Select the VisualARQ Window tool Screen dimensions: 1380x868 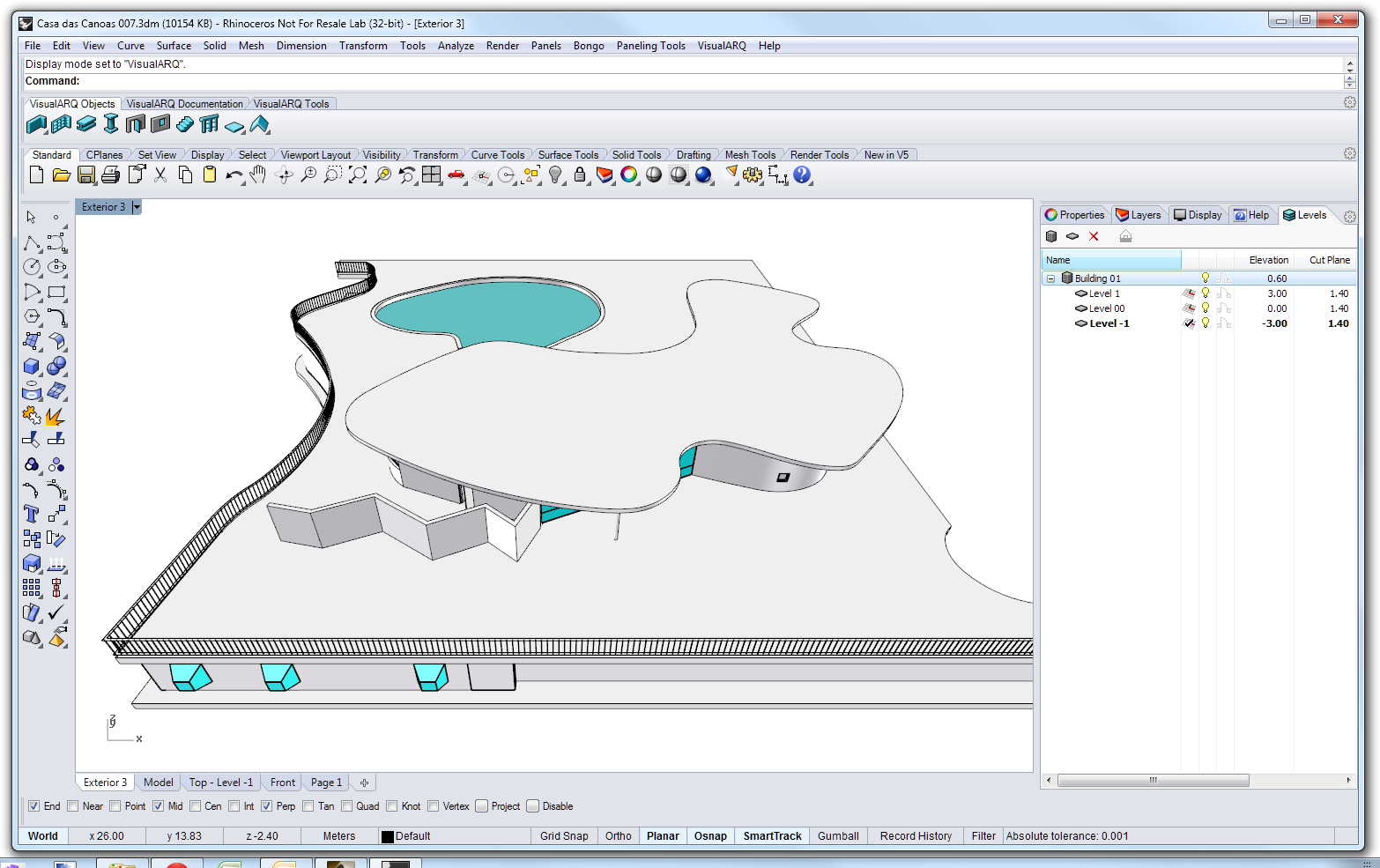point(160,124)
